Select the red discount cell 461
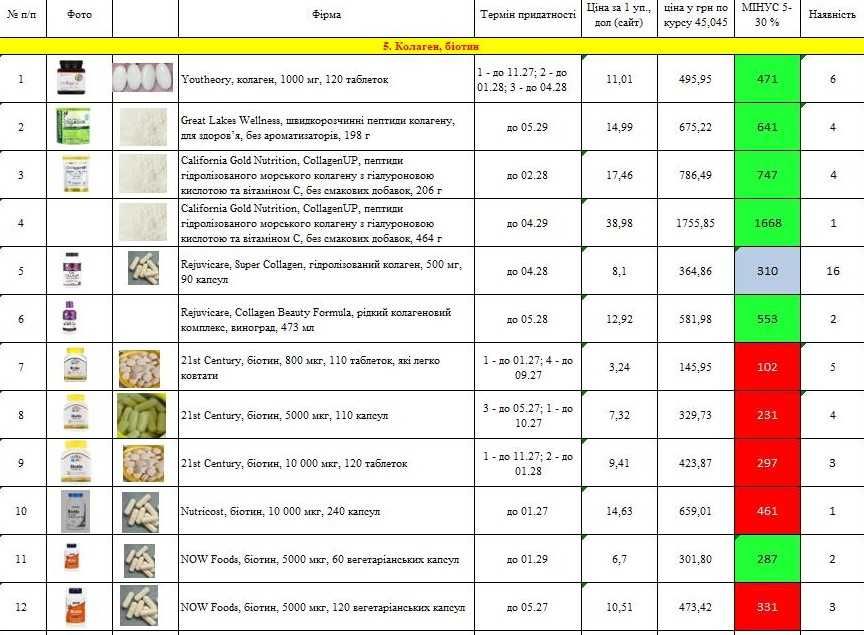The height and width of the screenshot is (635, 864). point(767,511)
